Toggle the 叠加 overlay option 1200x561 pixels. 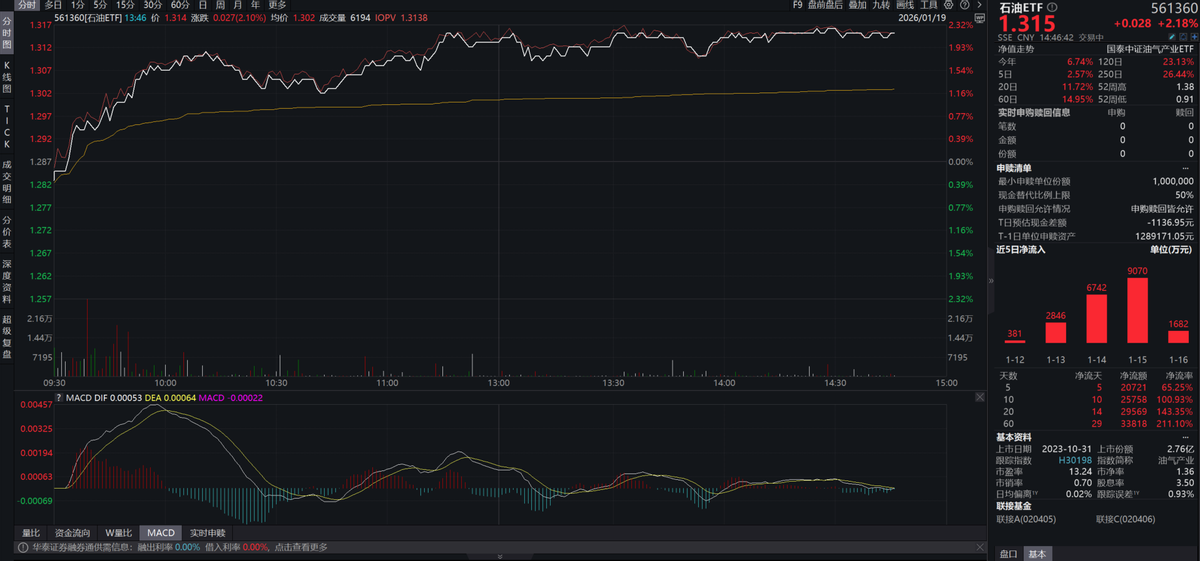[x=857, y=5]
